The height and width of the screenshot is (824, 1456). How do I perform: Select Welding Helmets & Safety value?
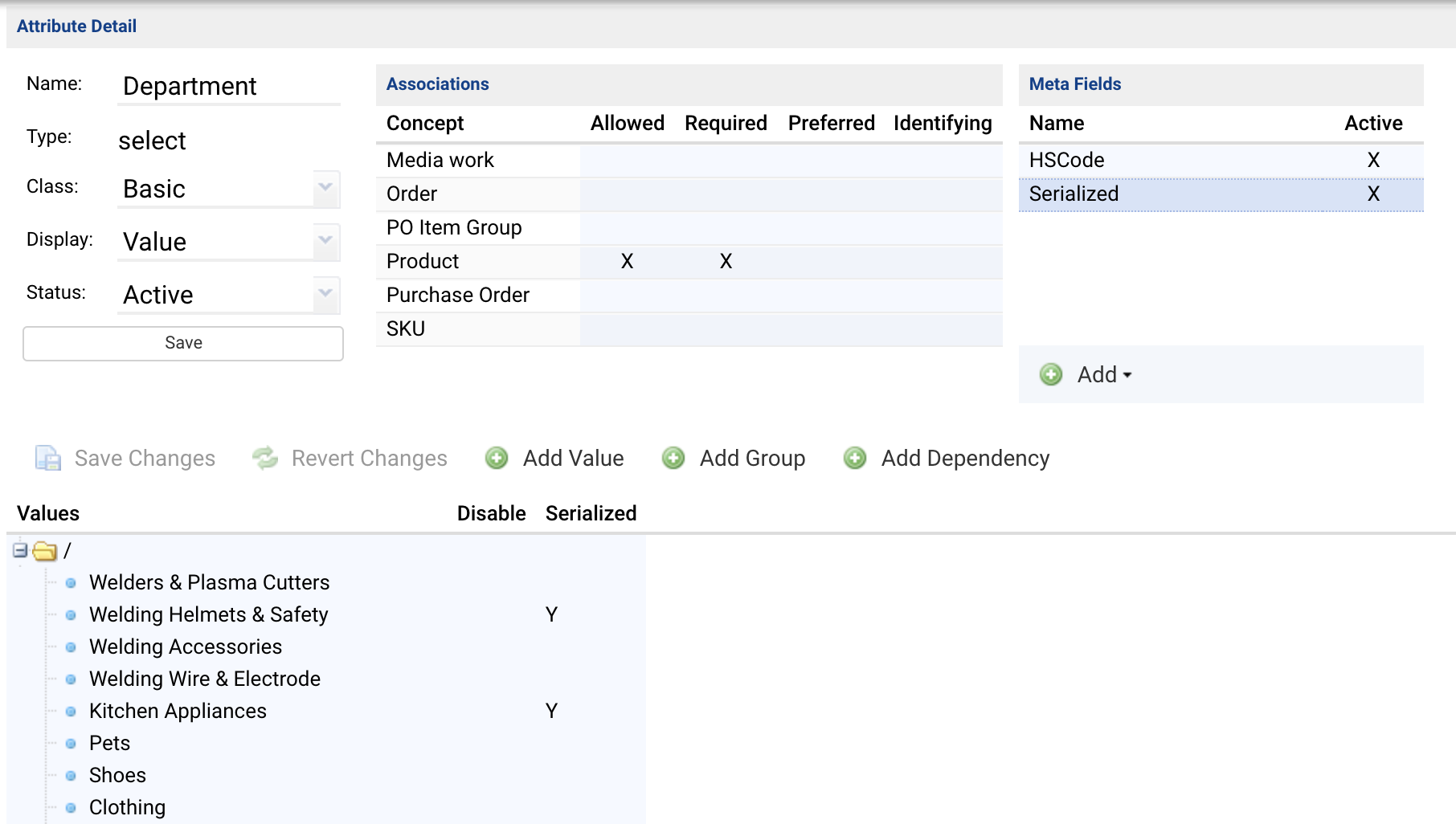point(208,614)
